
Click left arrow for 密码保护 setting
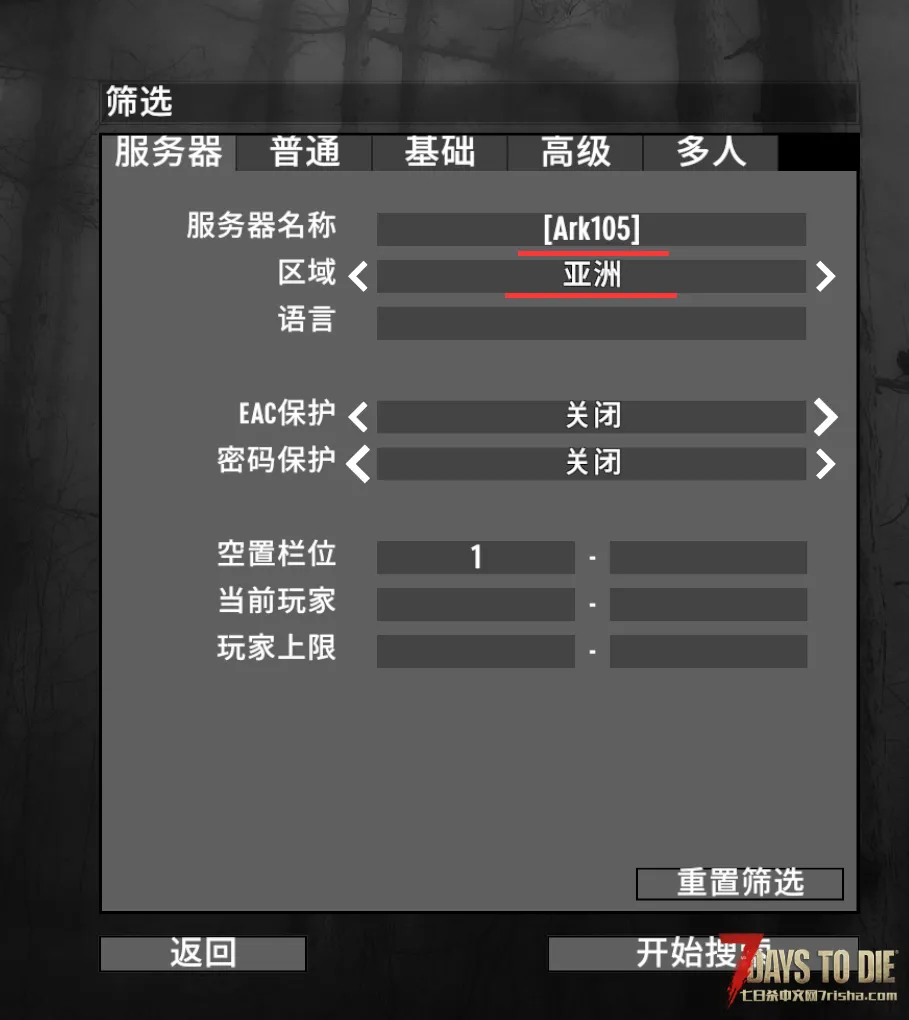click(x=359, y=464)
